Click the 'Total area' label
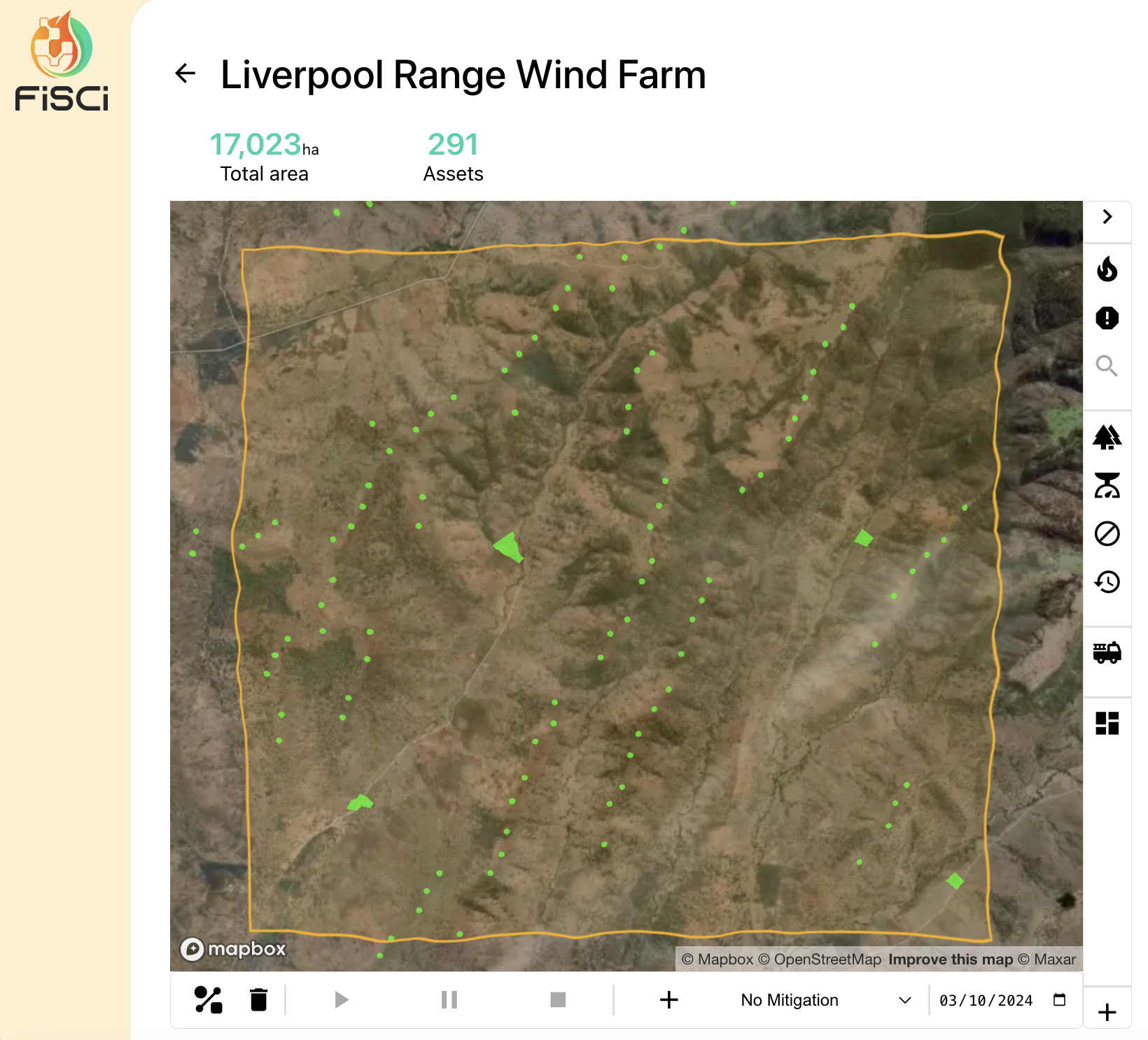 coord(264,174)
